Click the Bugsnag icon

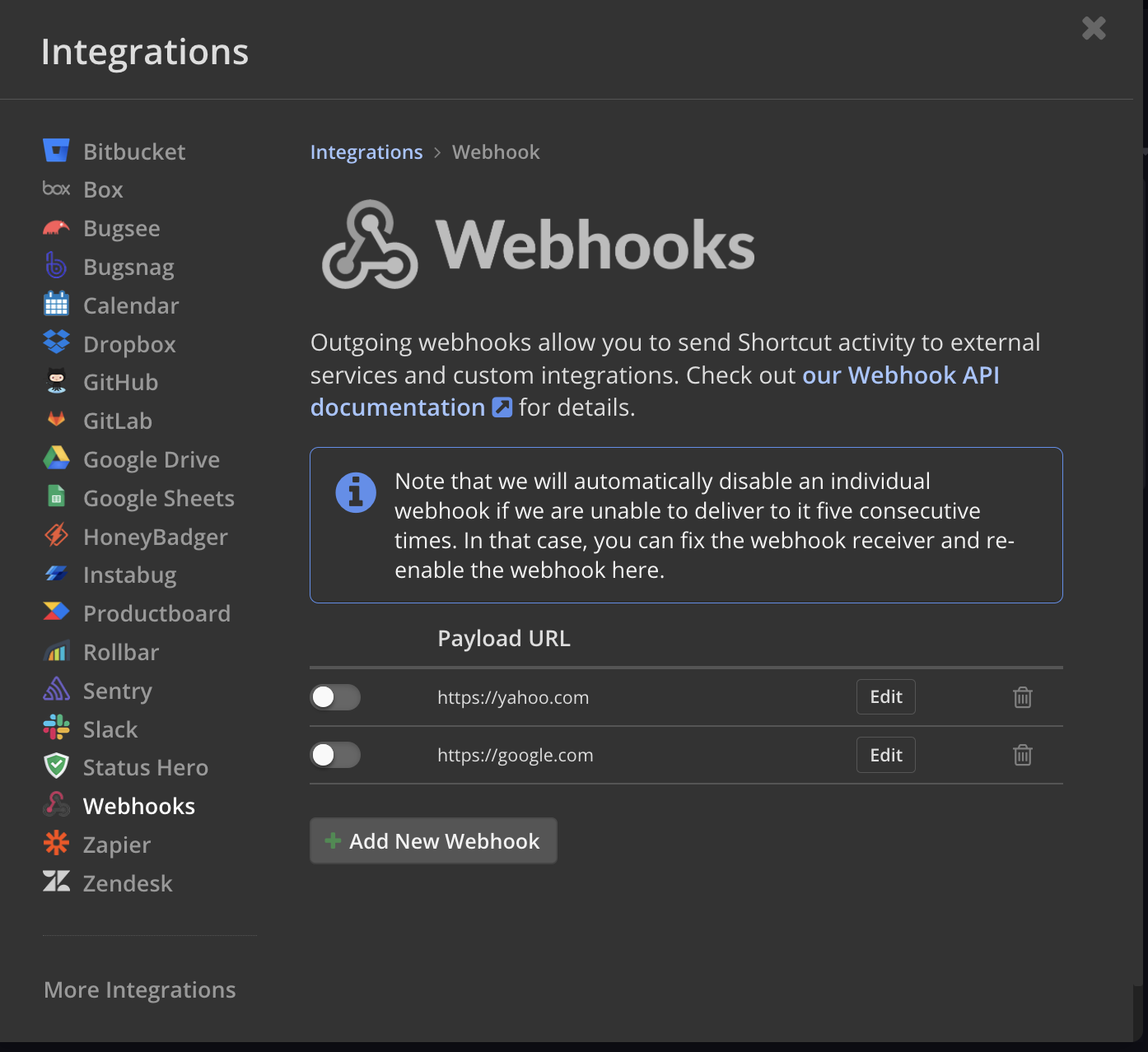tap(56, 266)
